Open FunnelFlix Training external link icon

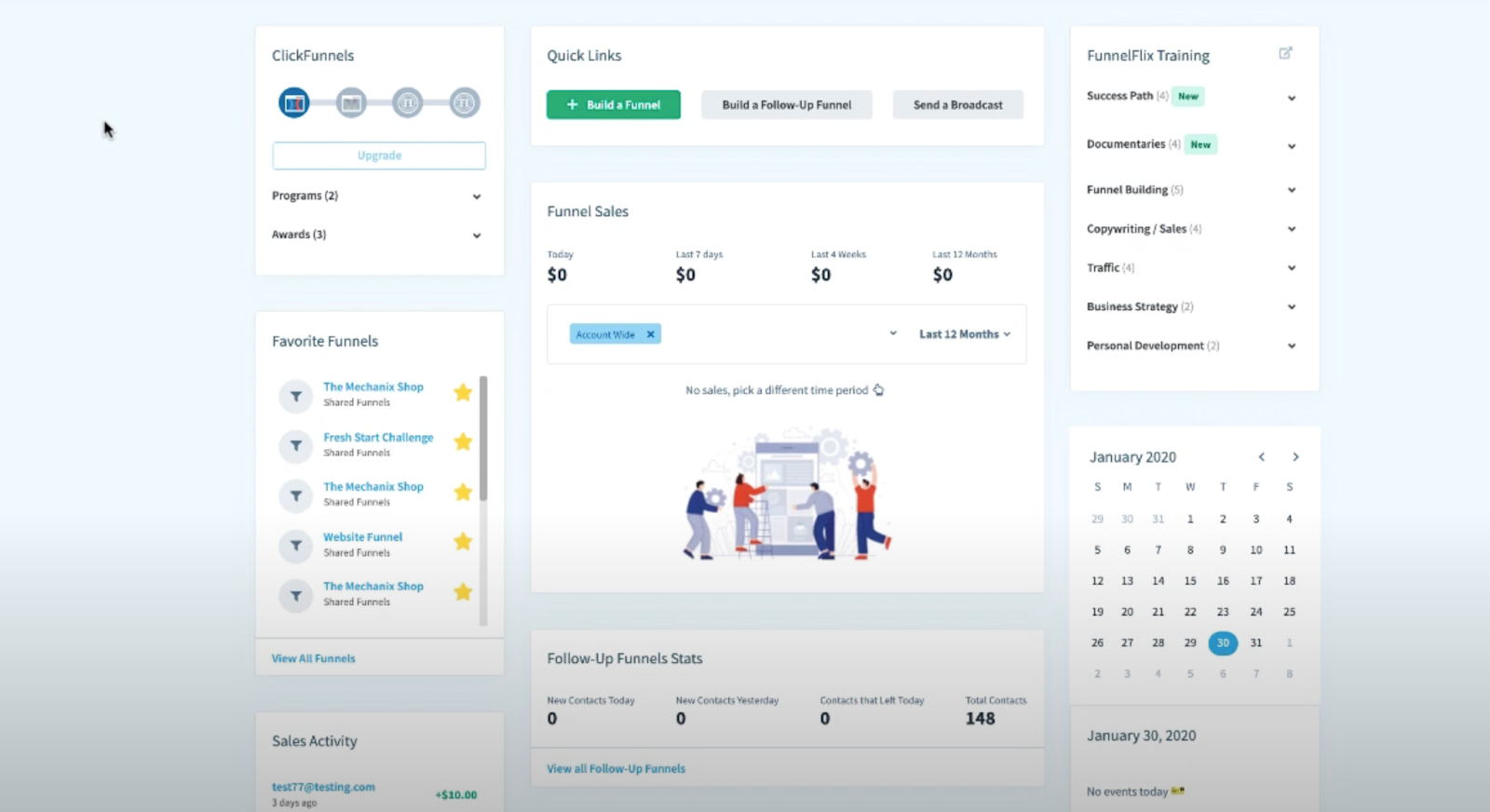(1285, 54)
